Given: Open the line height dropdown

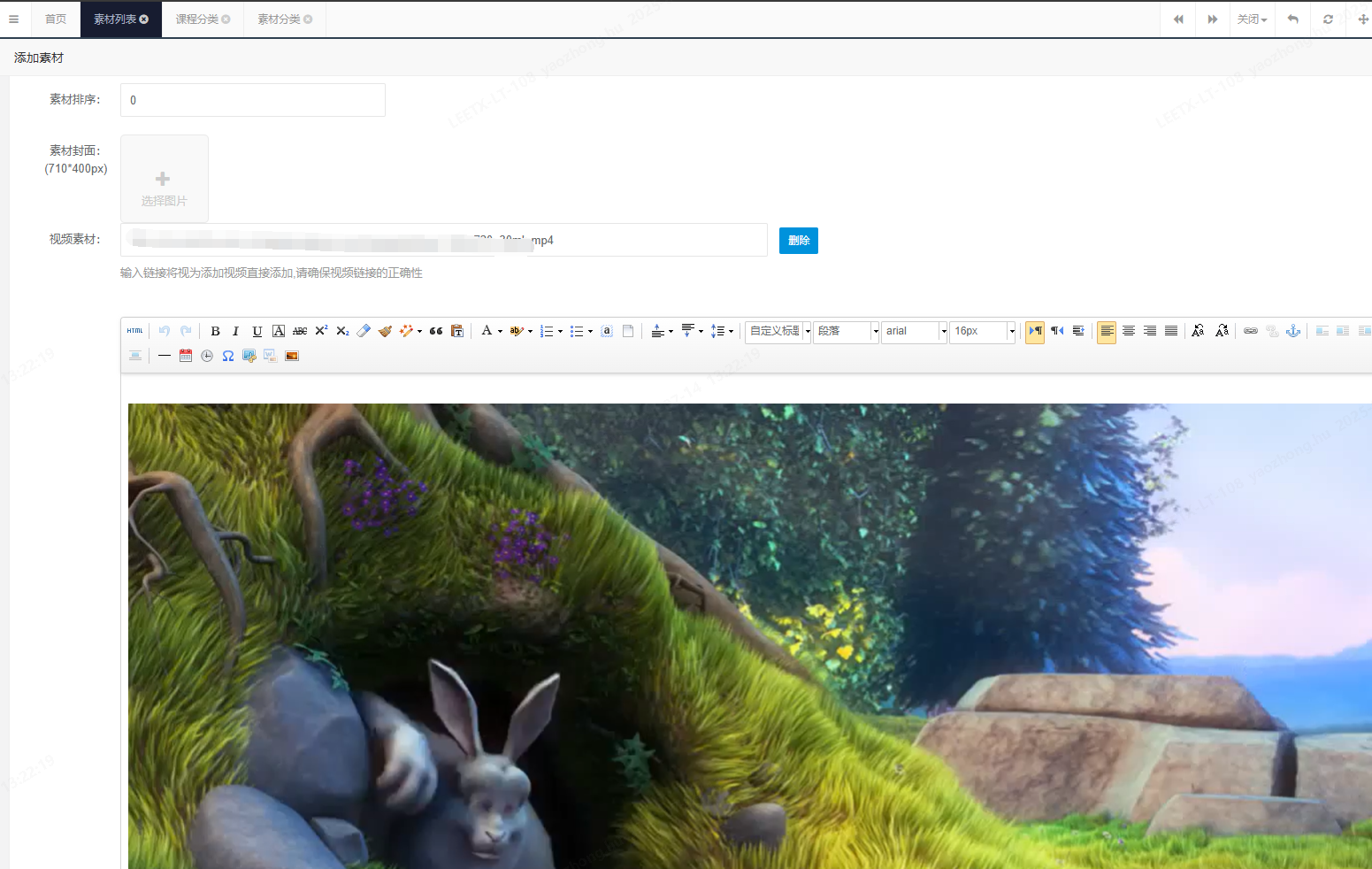Looking at the screenshot, I should pos(731,332).
